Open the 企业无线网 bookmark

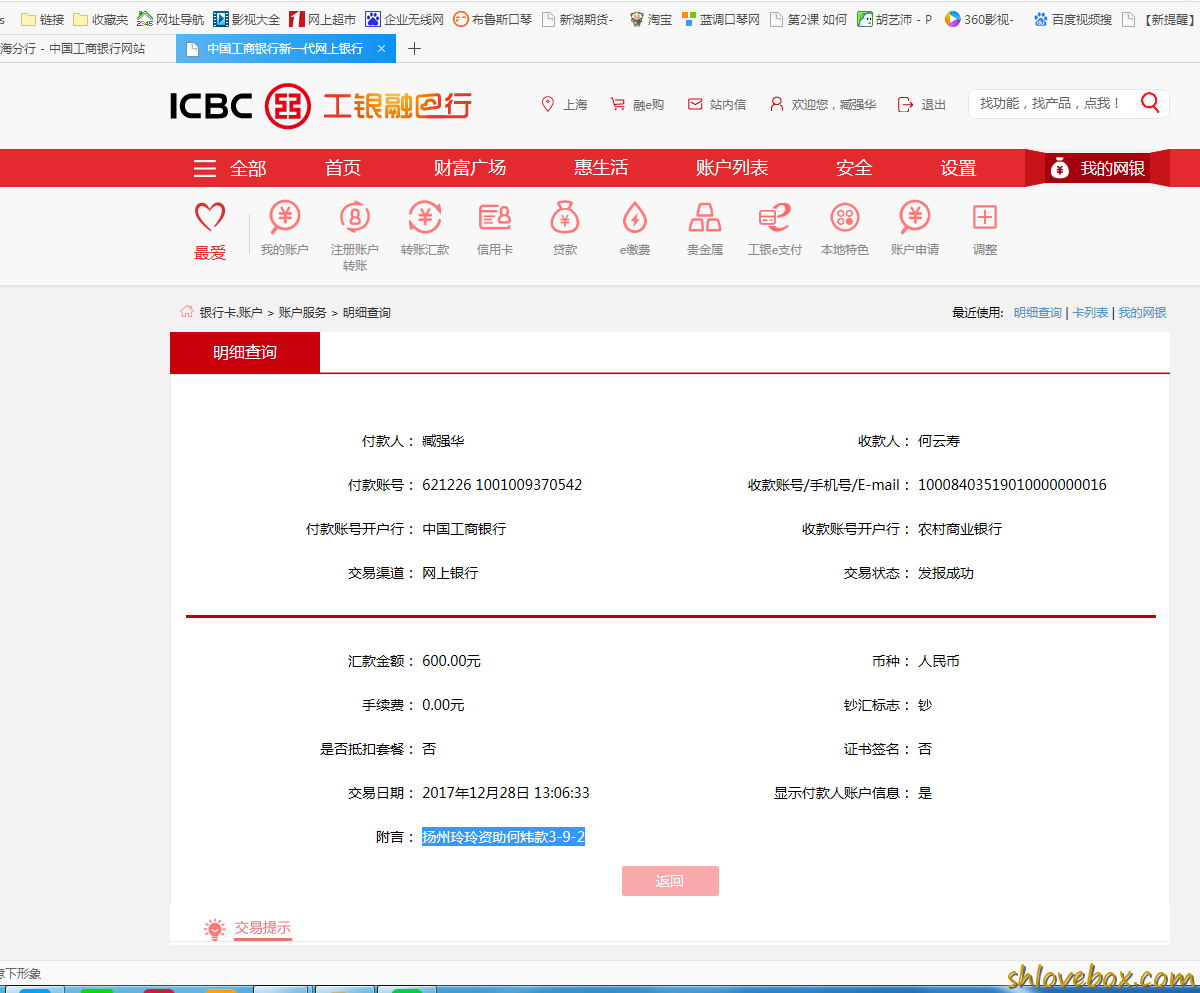point(404,19)
